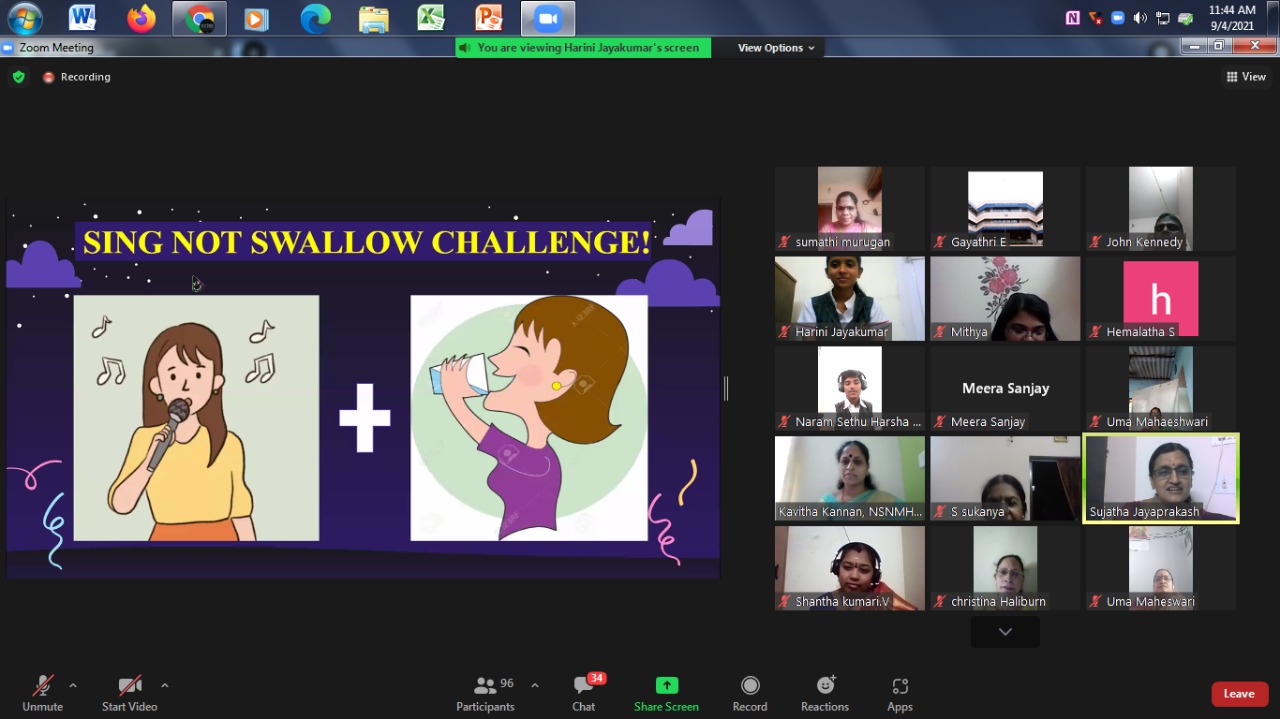Start Video with the camera toggle
Screen dimensions: 1280x719
pos(130,693)
